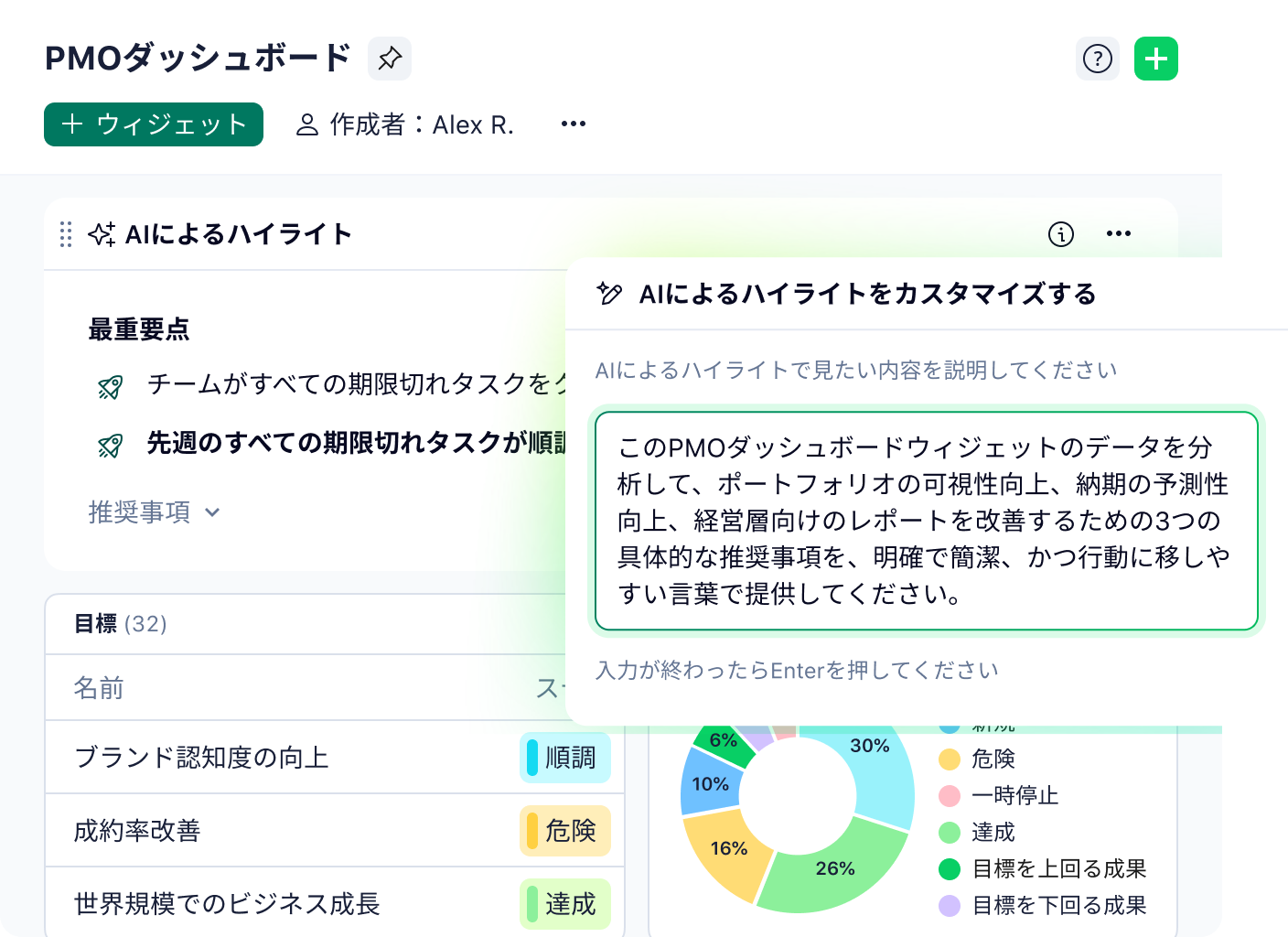Click the 30% segment of the donut chart
The width and height of the screenshot is (1288, 937).
tap(871, 746)
